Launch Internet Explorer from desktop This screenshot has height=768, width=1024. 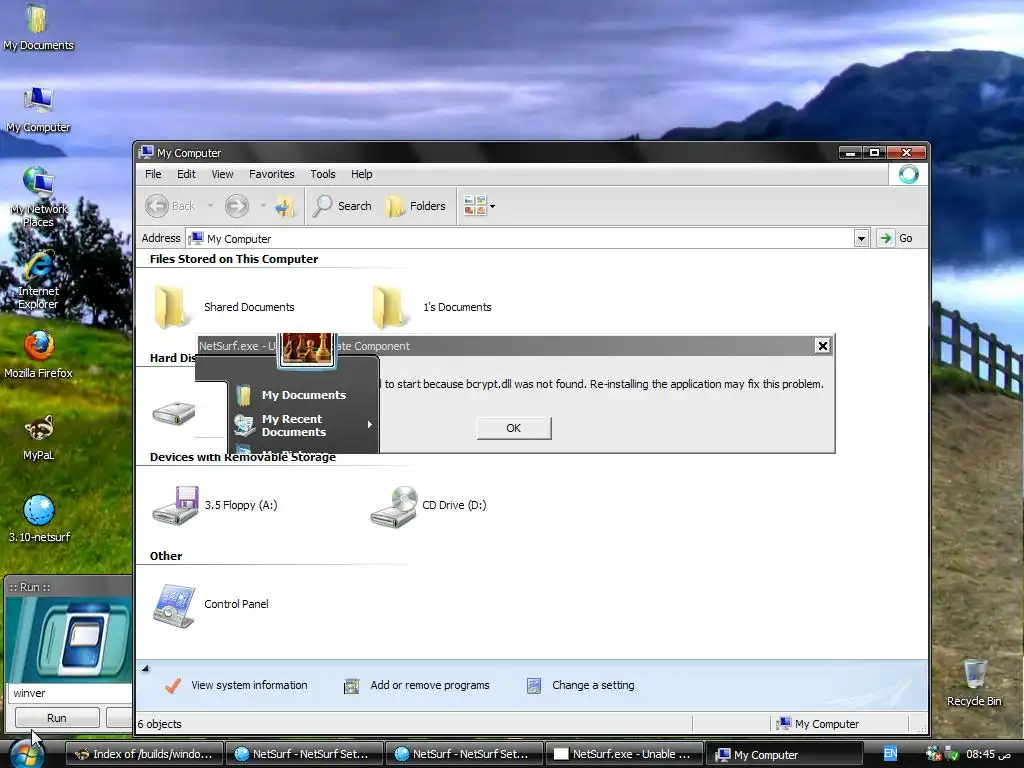[38, 280]
